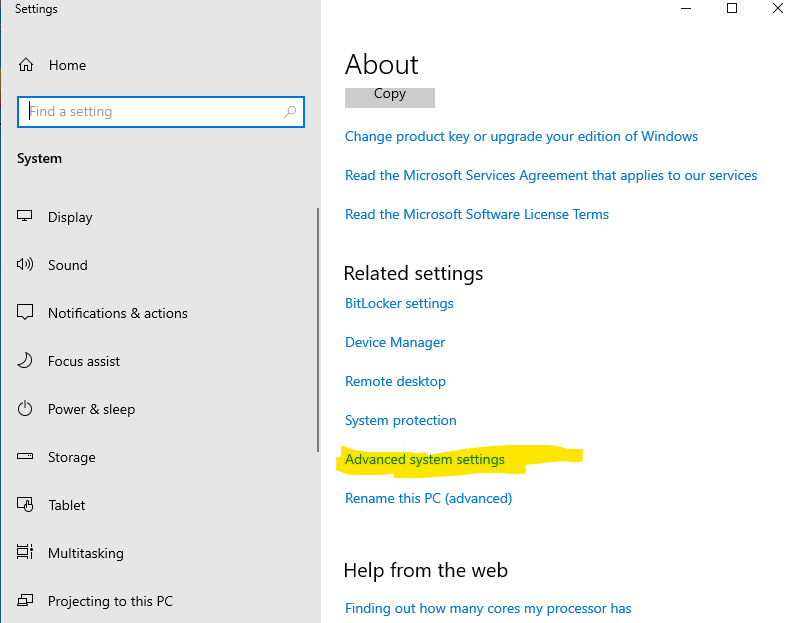Open Change product key or upgrade link
This screenshot has width=796, height=623.
(x=521, y=137)
